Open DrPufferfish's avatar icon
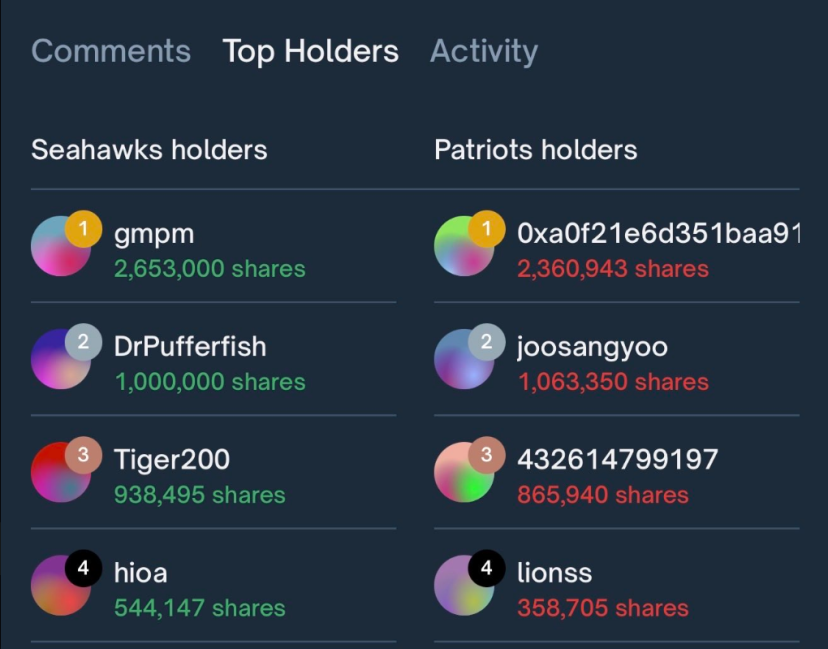828x649 pixels. coord(61,359)
